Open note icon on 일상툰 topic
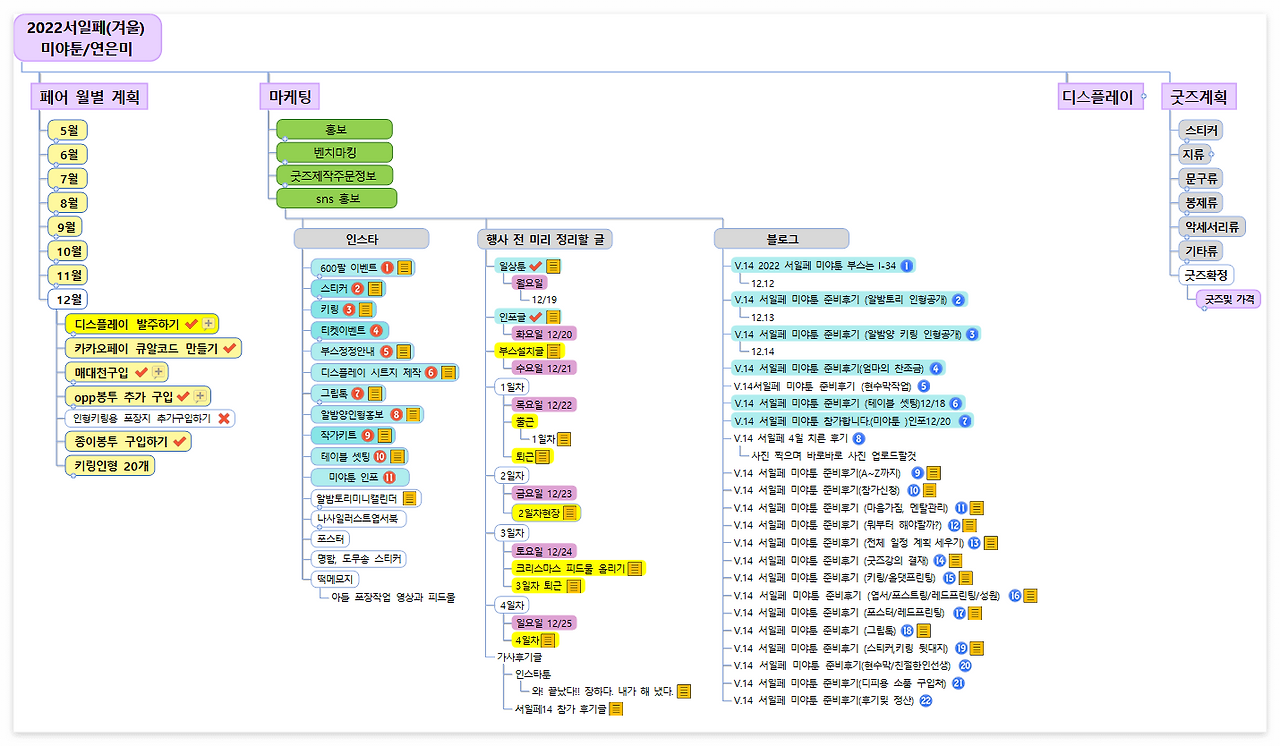 553,266
